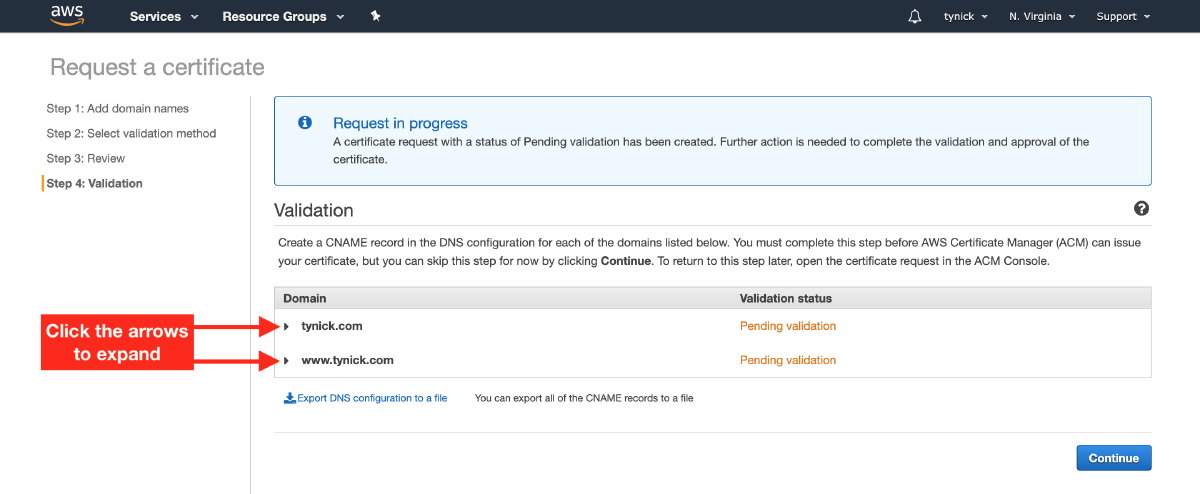The width and height of the screenshot is (1200, 494).
Task: Open the Support menu
Action: pos(1123,17)
